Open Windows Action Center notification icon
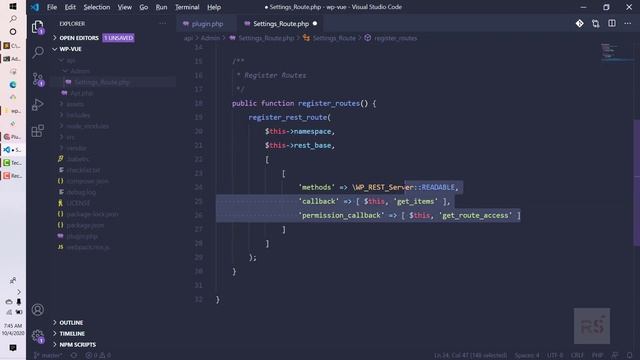Image resolution: width=640 pixels, height=360 pixels. click(13, 348)
